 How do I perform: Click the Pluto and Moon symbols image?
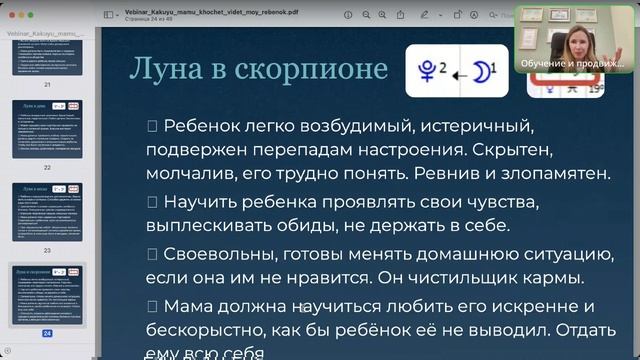tap(457, 71)
